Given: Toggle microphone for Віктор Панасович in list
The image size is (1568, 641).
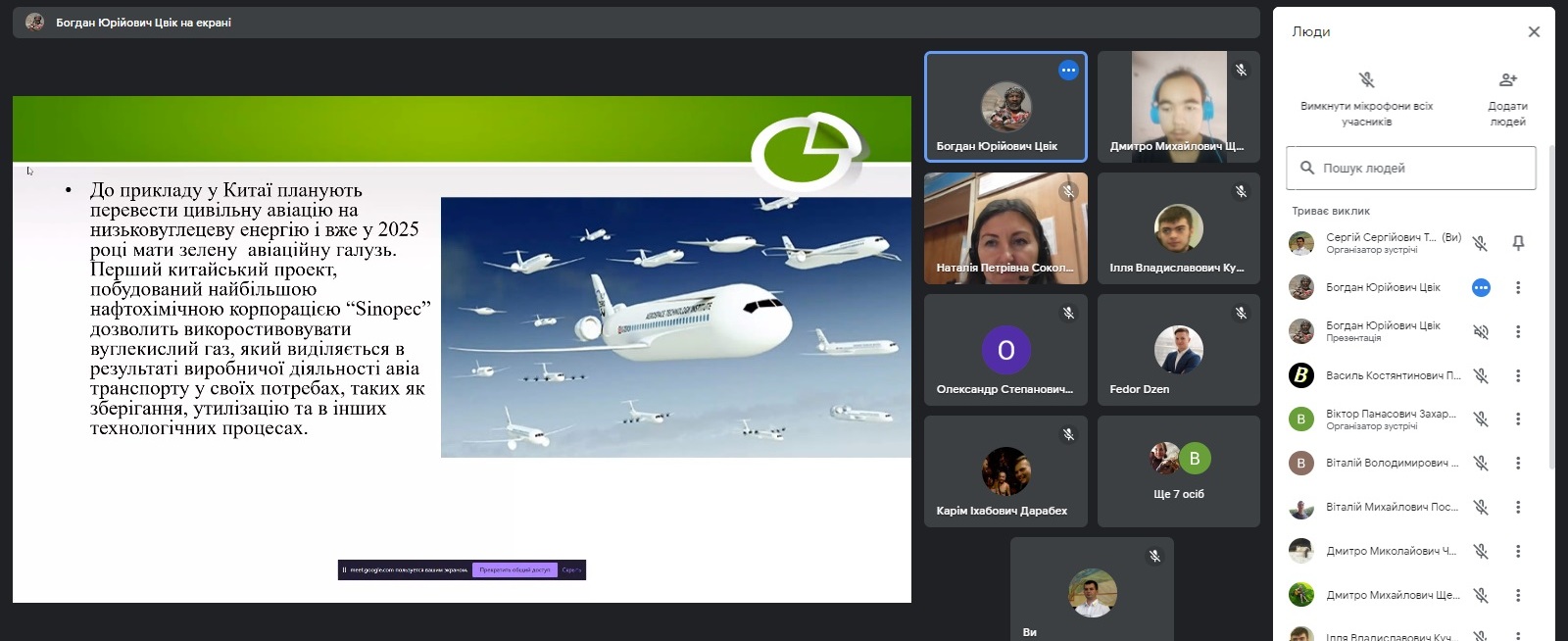Looking at the screenshot, I should (x=1481, y=419).
